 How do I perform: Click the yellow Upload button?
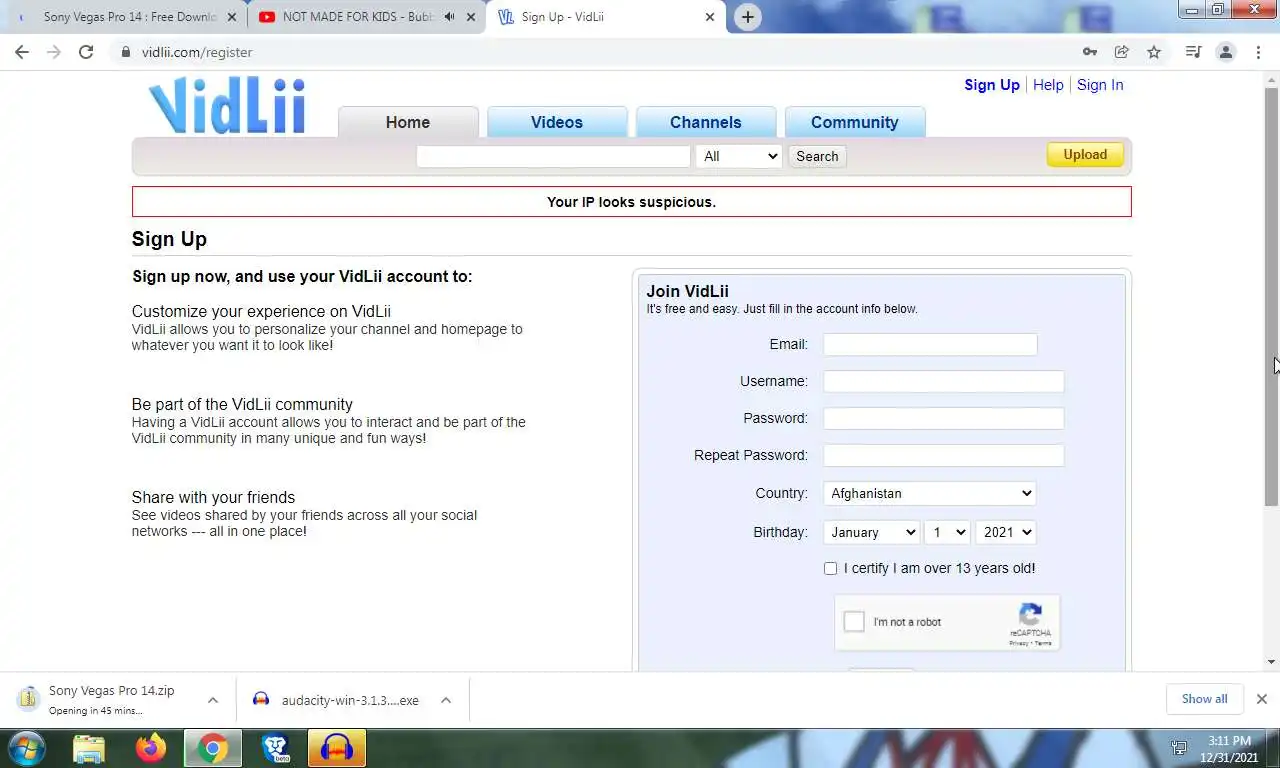1085,155
